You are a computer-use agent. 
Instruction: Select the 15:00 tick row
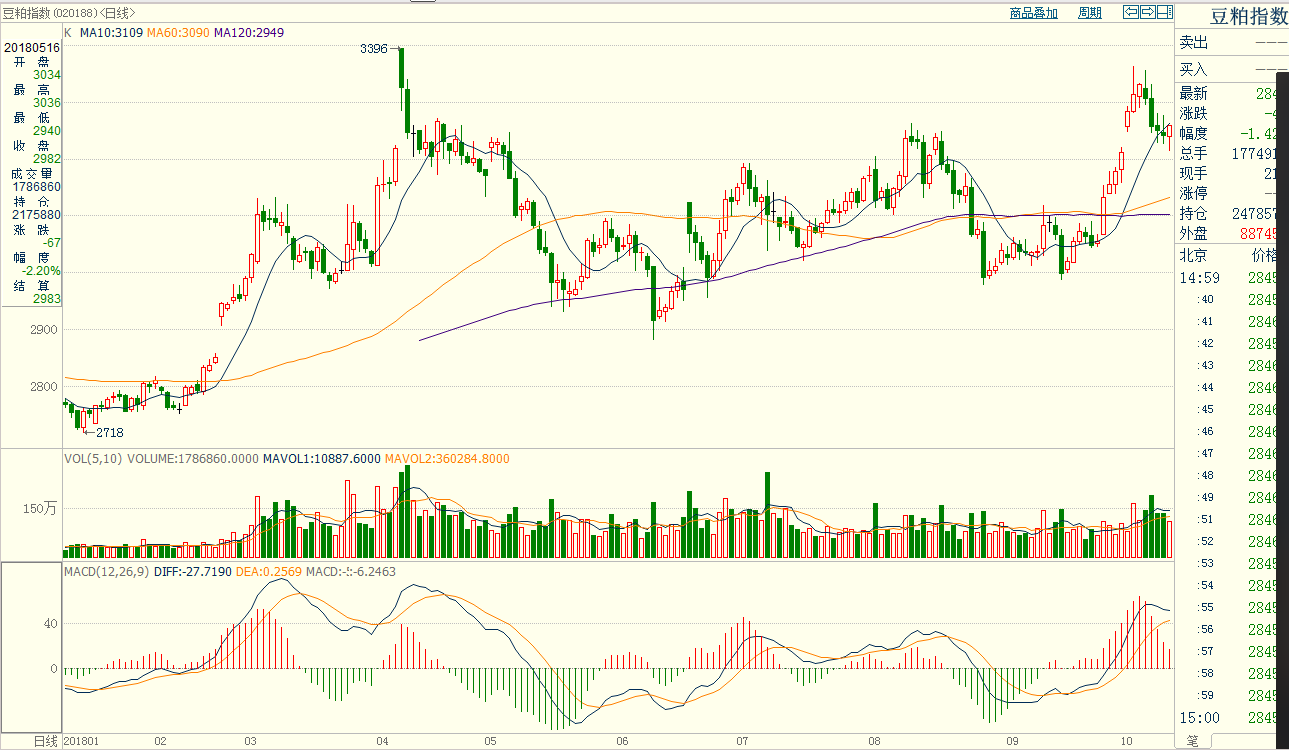(1200, 717)
